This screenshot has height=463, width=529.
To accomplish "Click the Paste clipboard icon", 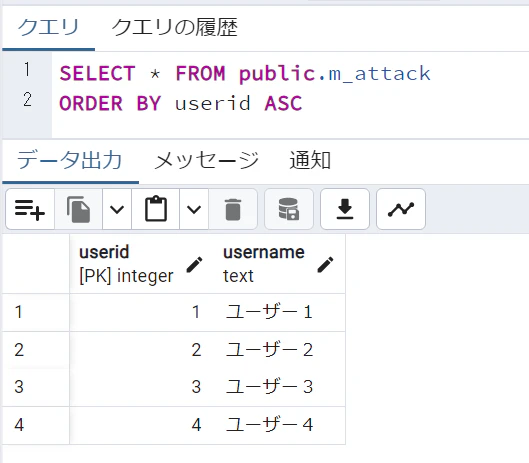I will 156,209.
